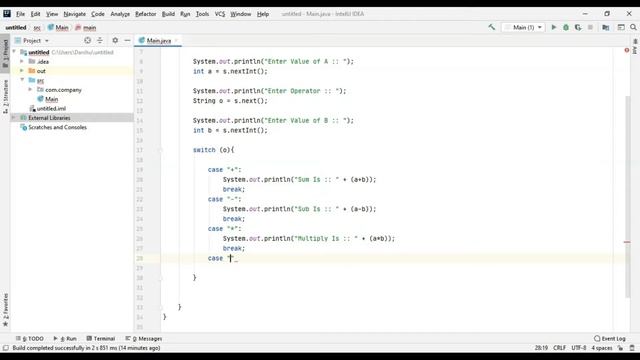Close the Main.java editor tab
The height and width of the screenshot is (360, 640).
(x=176, y=40)
